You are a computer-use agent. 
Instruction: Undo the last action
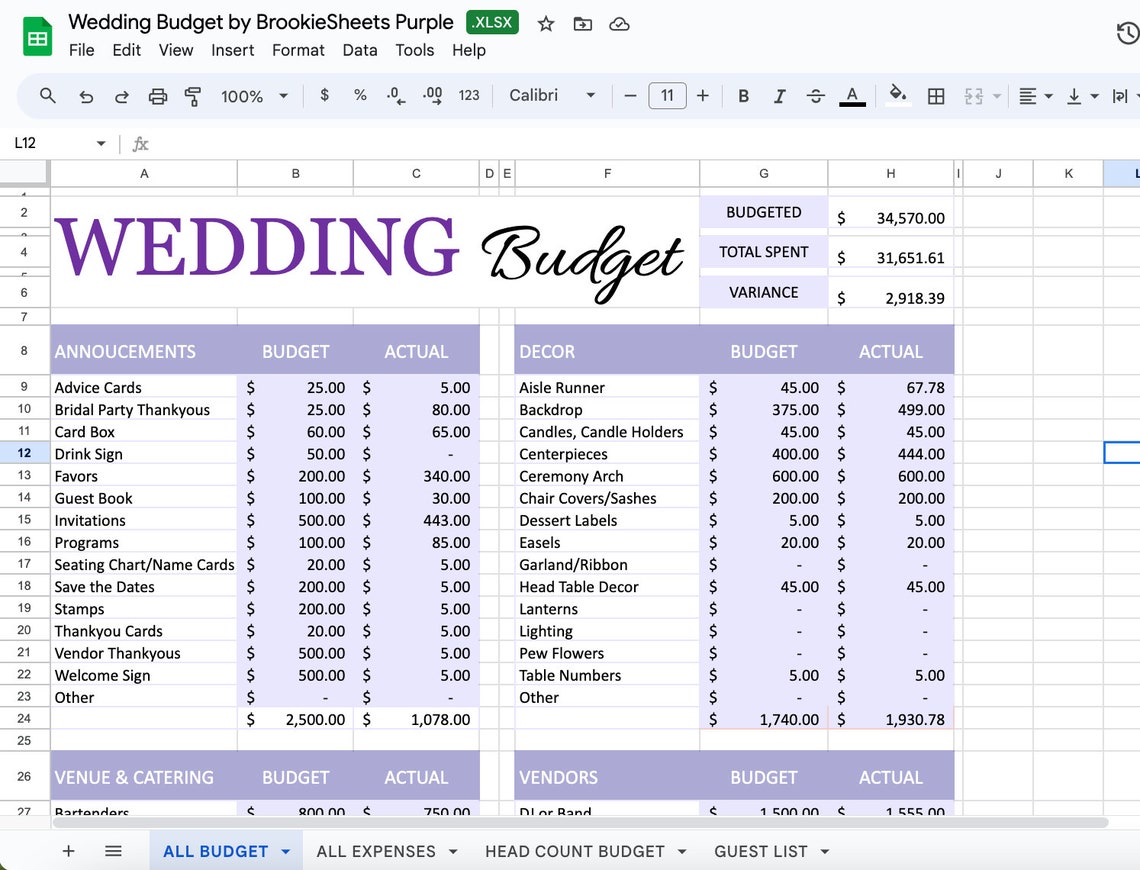[86, 95]
